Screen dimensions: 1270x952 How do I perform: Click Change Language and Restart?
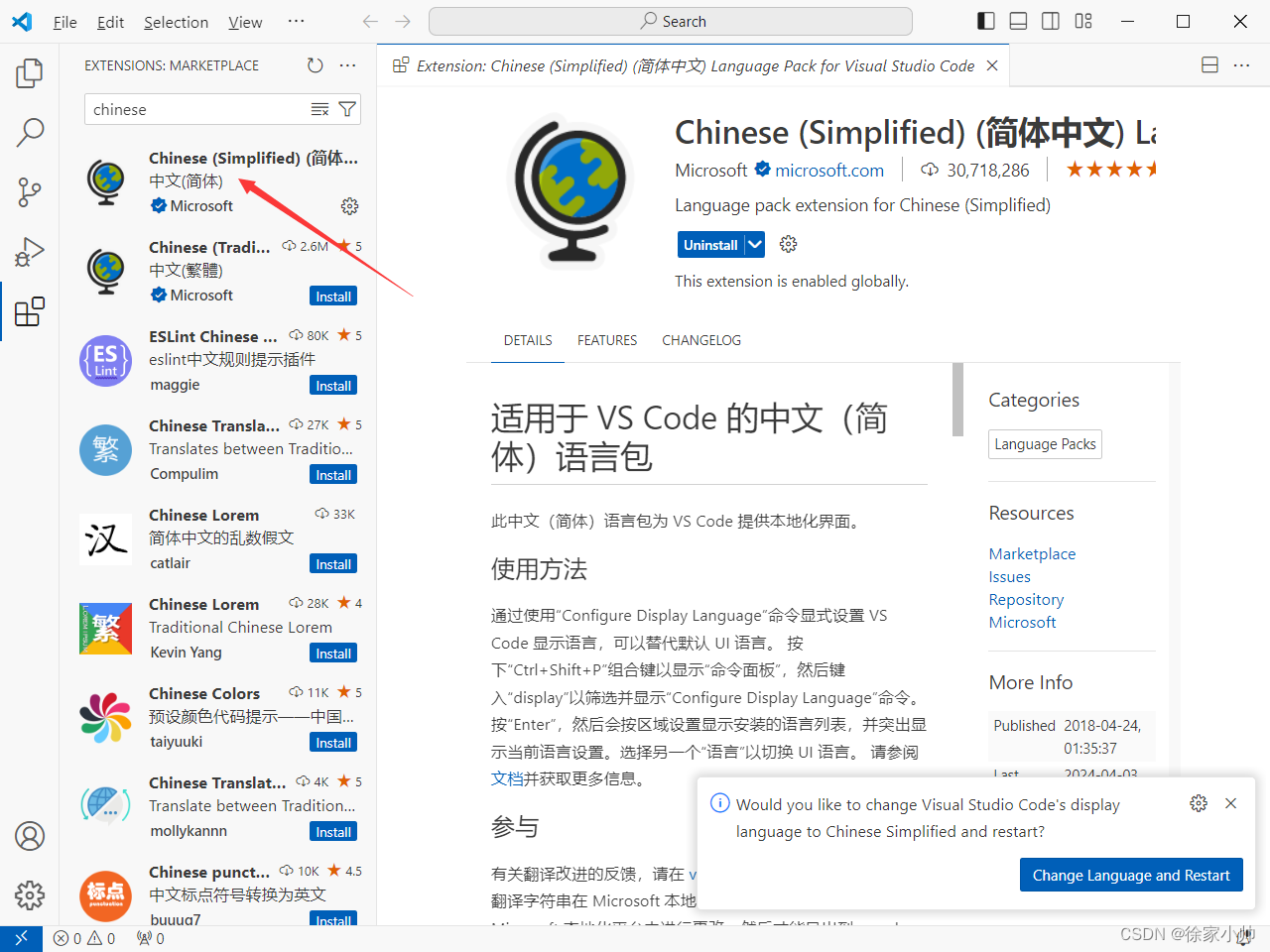[x=1131, y=875]
